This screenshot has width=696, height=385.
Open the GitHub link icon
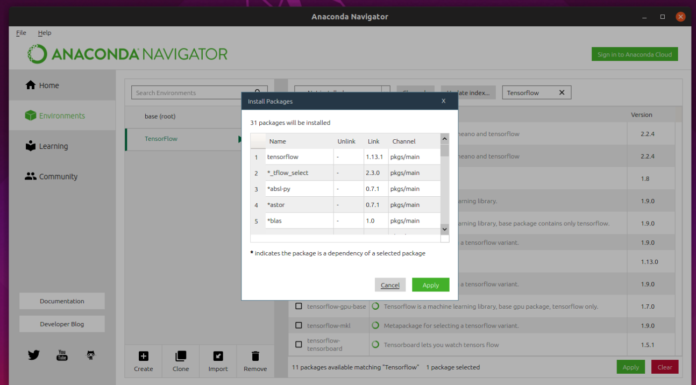[x=91, y=355]
